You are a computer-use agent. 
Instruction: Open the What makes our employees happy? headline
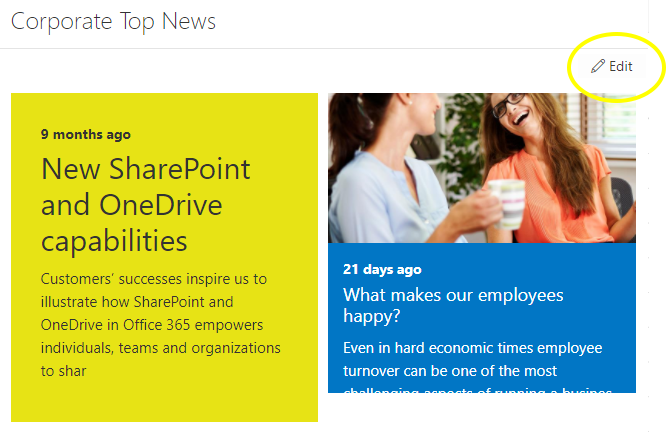(453, 305)
